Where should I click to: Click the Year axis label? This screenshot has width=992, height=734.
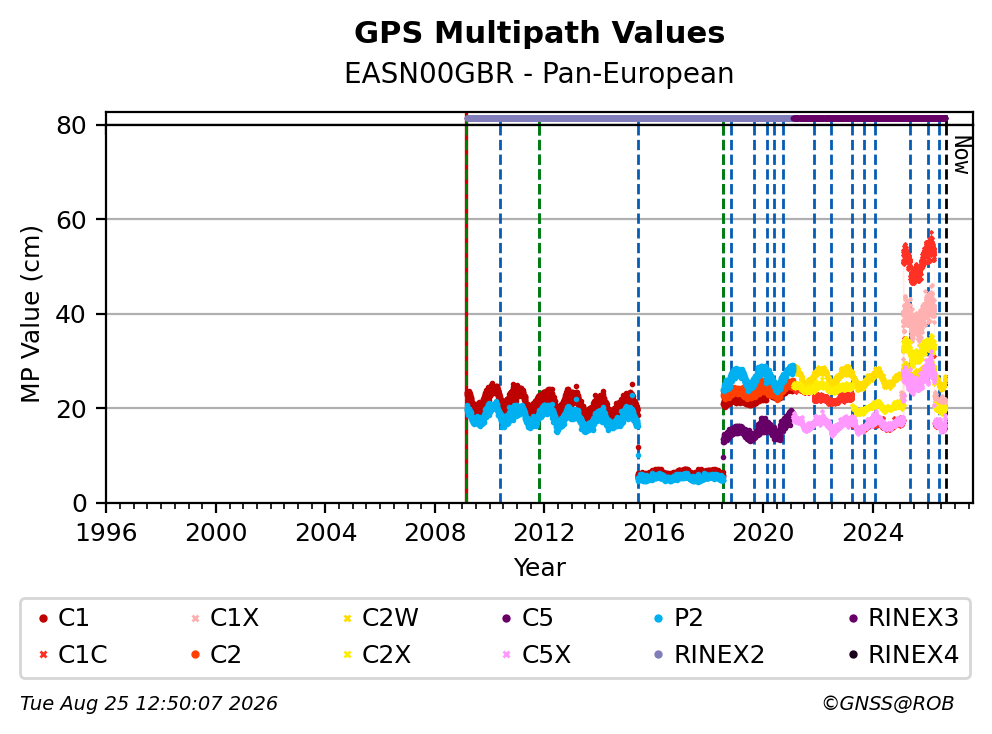click(x=539, y=567)
